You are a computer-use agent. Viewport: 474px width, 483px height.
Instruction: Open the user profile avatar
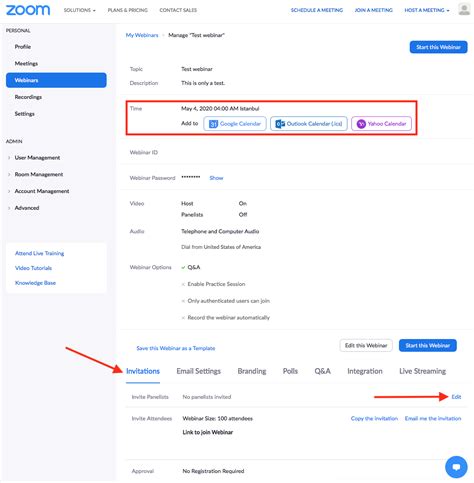point(464,9)
